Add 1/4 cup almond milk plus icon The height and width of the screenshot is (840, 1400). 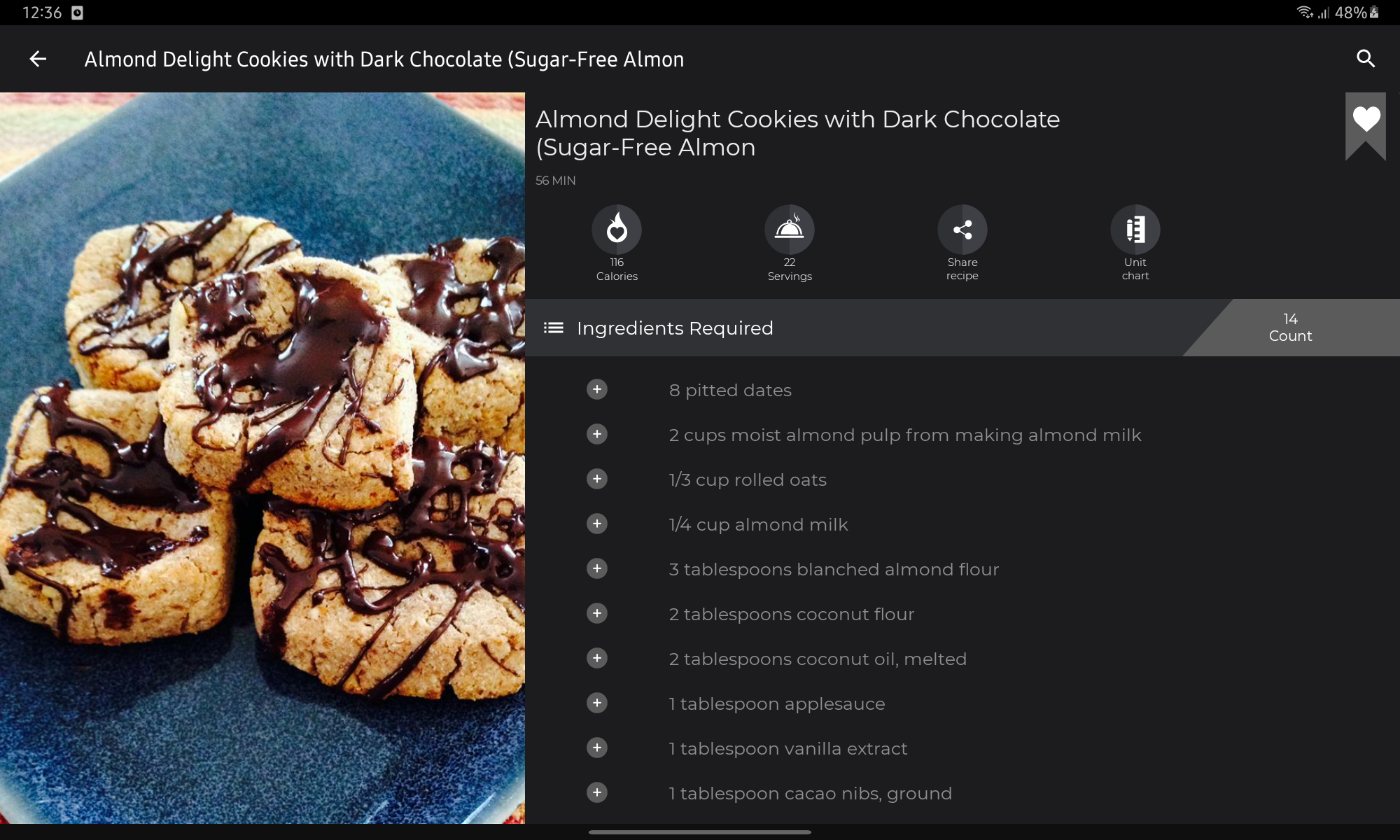pos(597,524)
